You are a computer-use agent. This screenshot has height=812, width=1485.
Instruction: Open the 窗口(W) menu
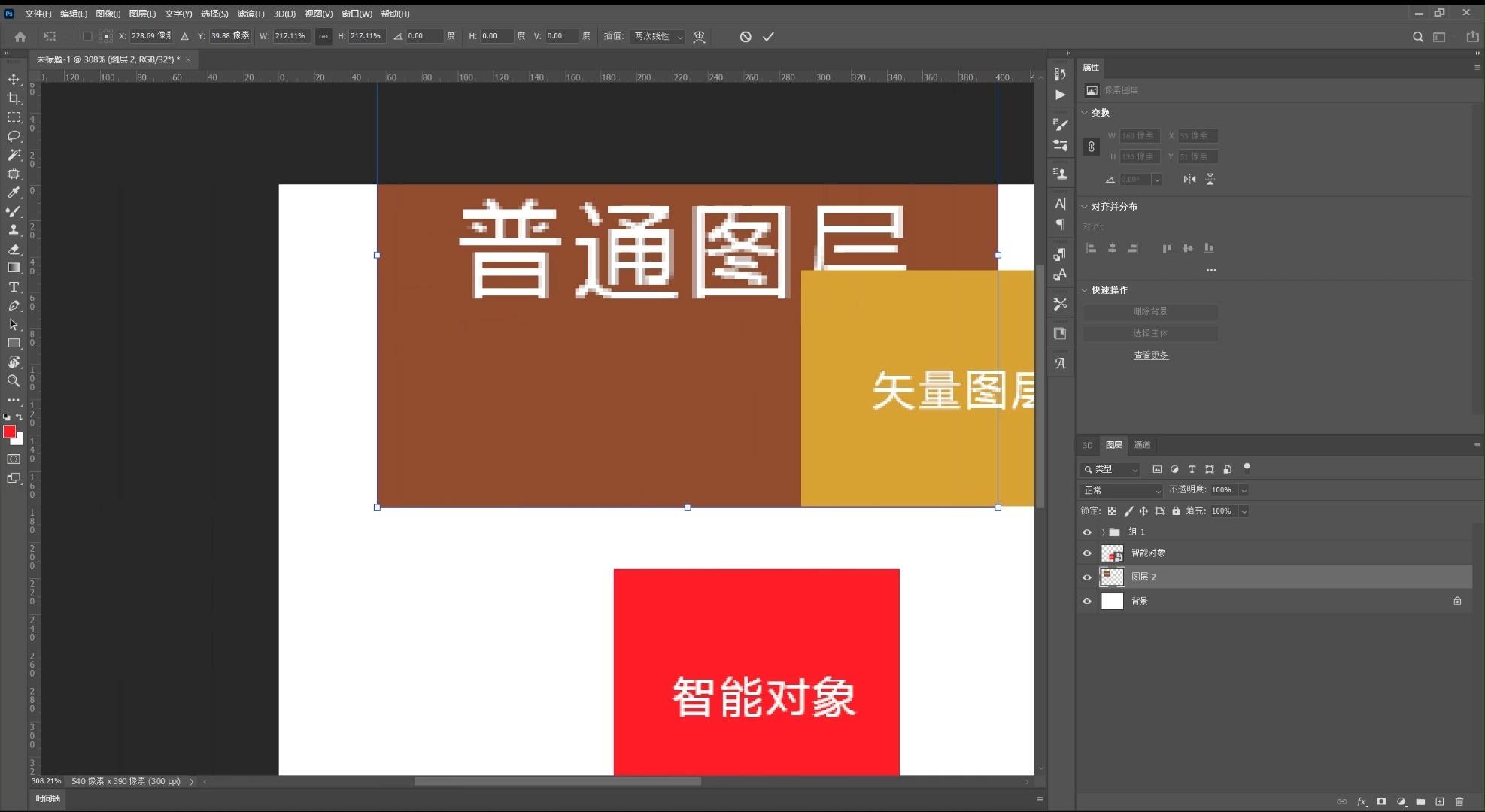[357, 14]
